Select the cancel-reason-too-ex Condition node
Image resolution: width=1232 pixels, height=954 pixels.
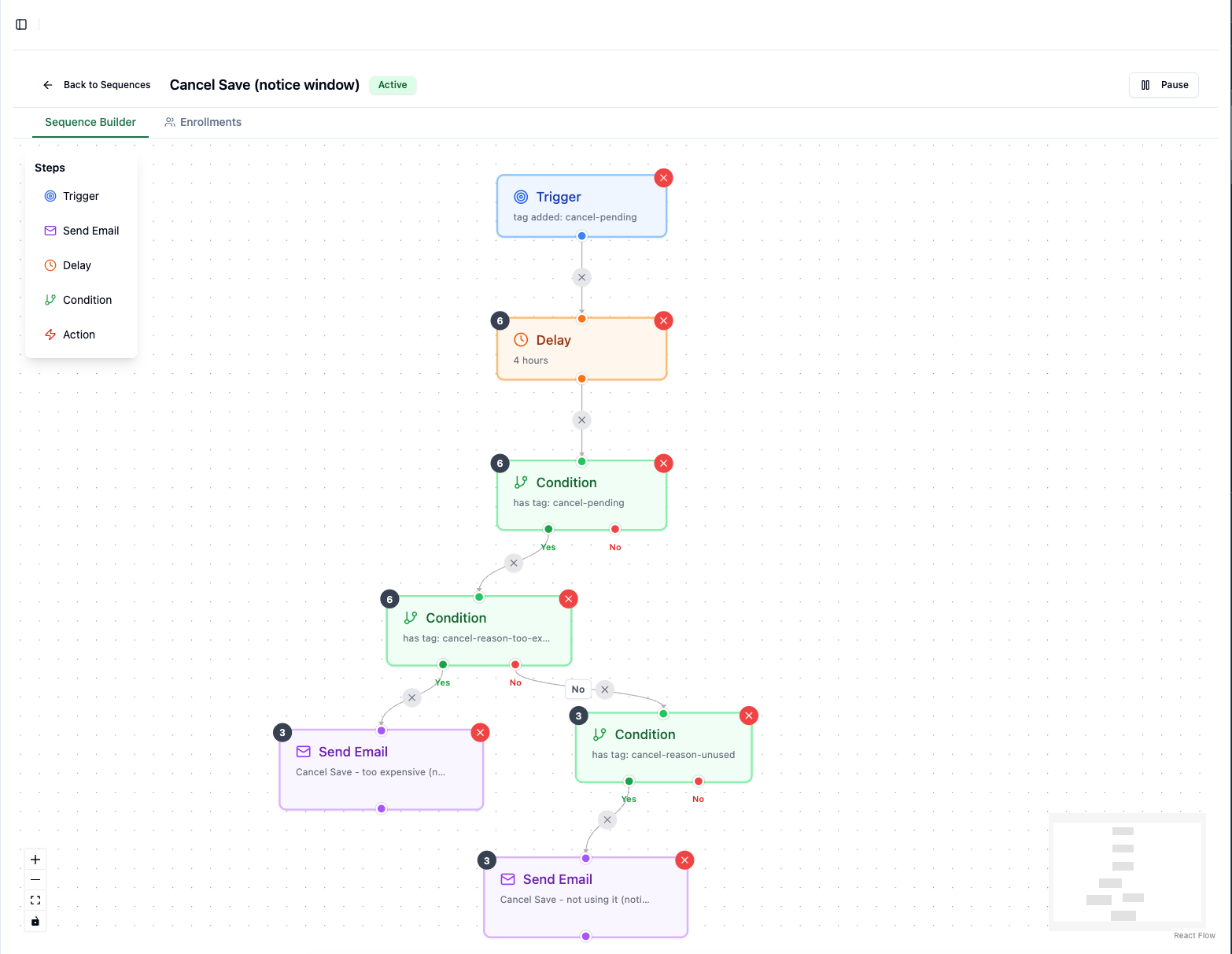(479, 630)
